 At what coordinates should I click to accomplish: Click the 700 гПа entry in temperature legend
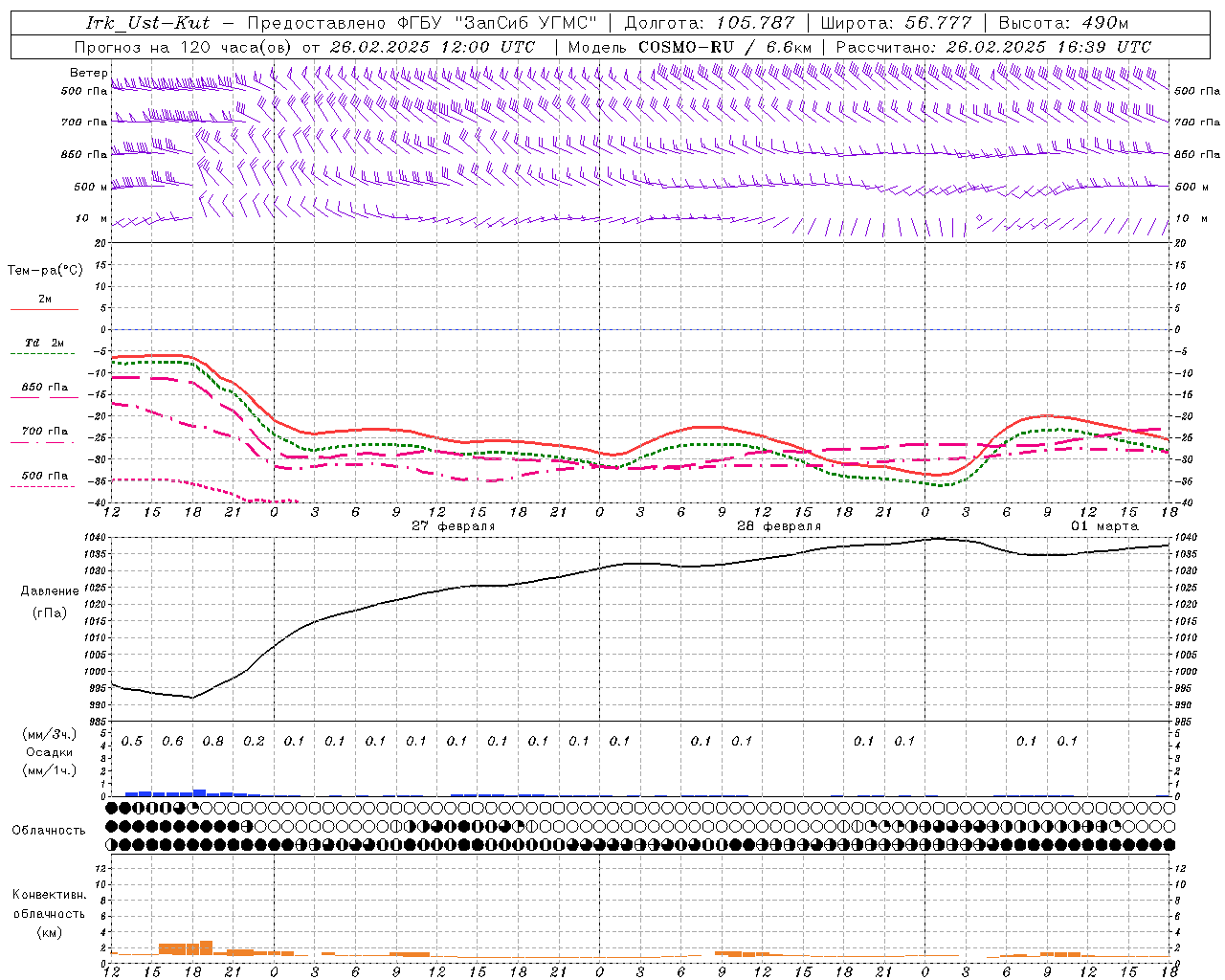click(x=45, y=432)
